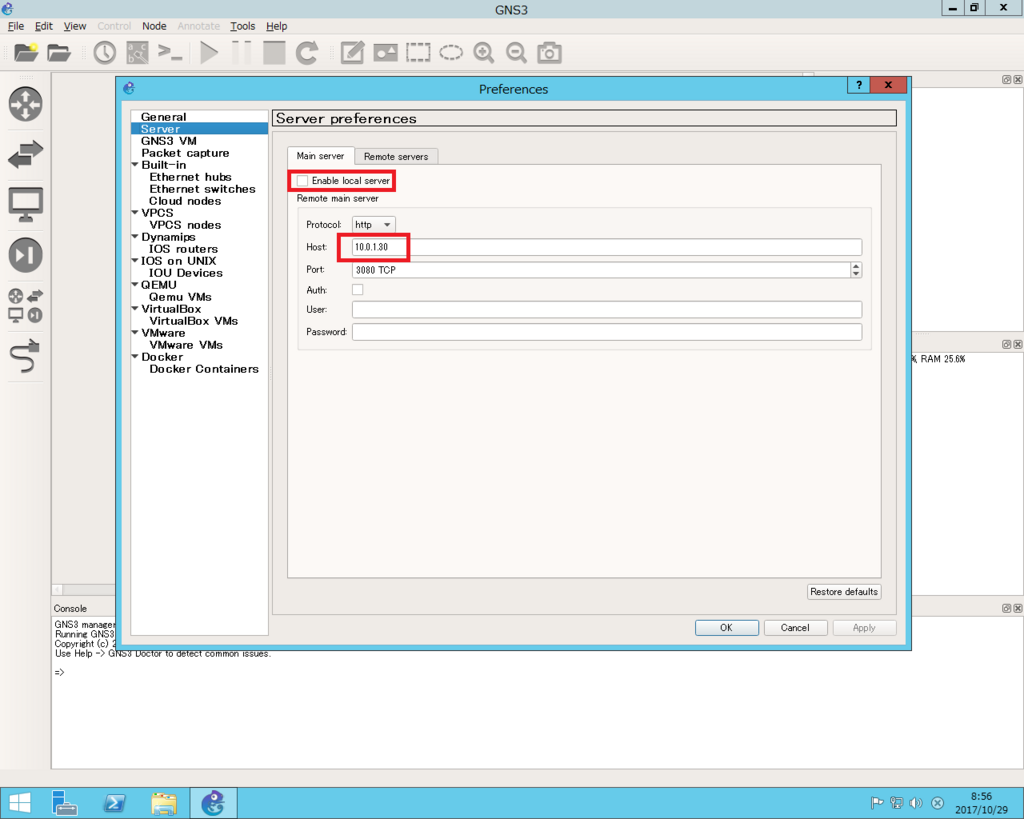
Task: Suspend all nodes with the pause icon
Action: 242,52
